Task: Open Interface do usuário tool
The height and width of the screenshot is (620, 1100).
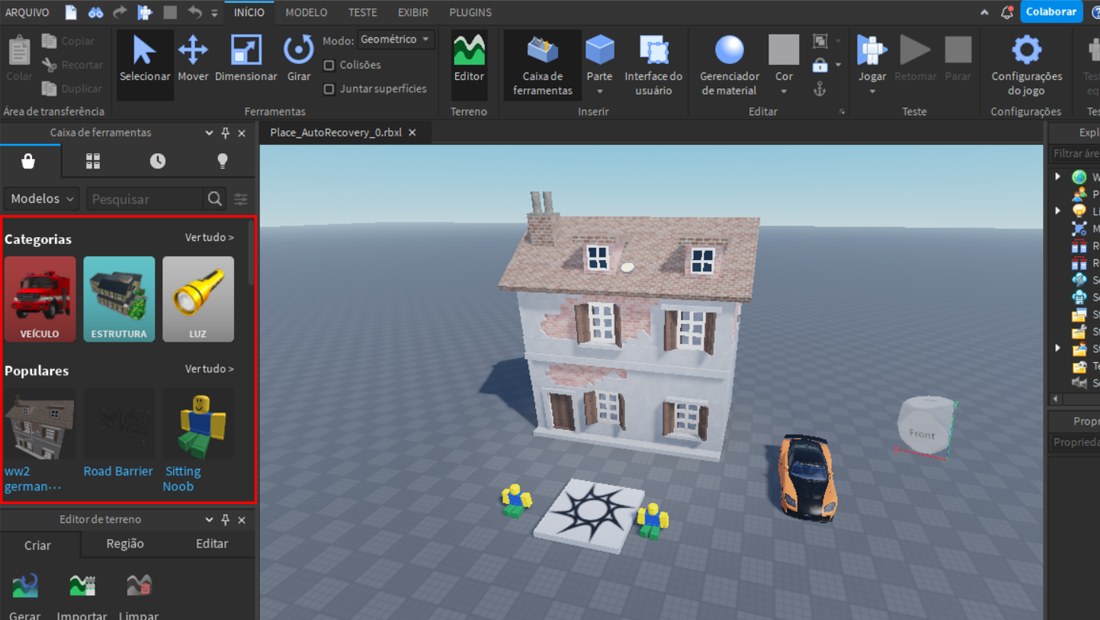Action: click(x=653, y=65)
